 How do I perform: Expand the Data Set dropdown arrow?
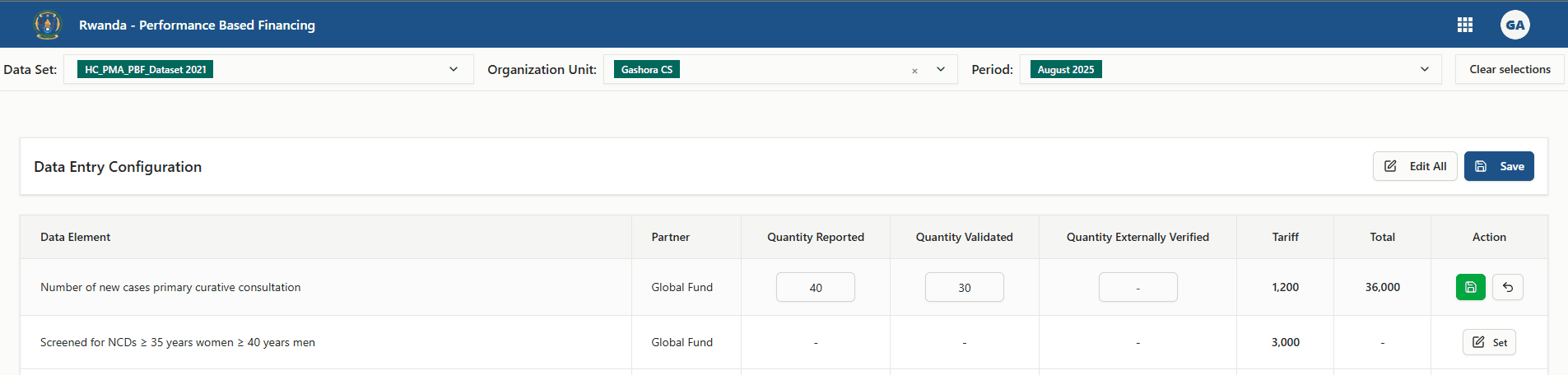(454, 69)
